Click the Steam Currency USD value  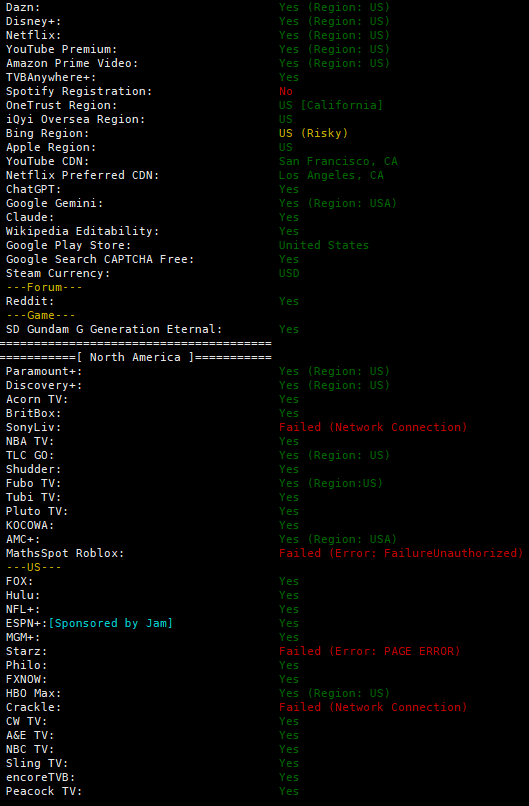tap(289, 273)
